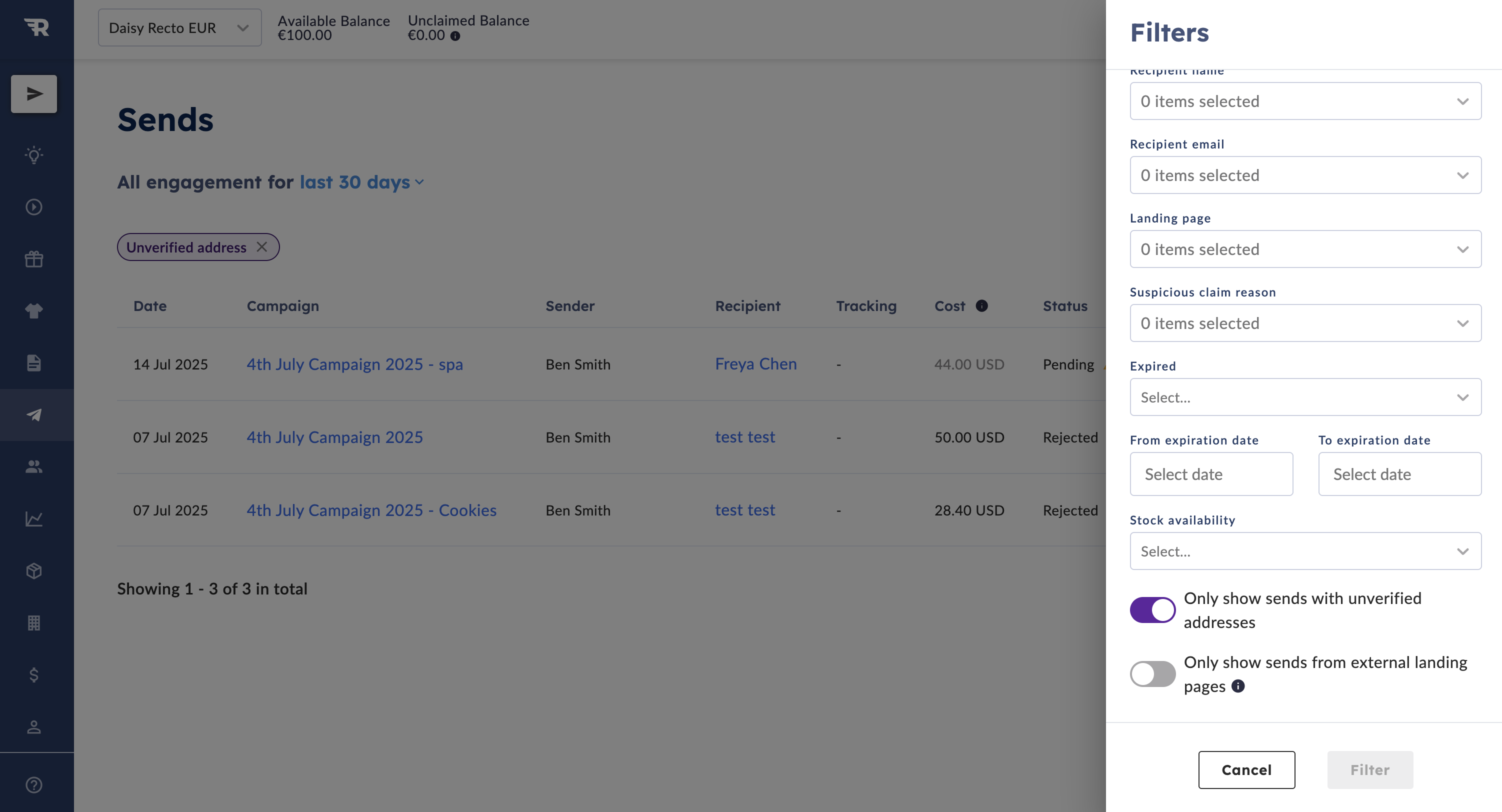
Task: Open the Daisy Recto EUR account selector
Action: coord(179,27)
